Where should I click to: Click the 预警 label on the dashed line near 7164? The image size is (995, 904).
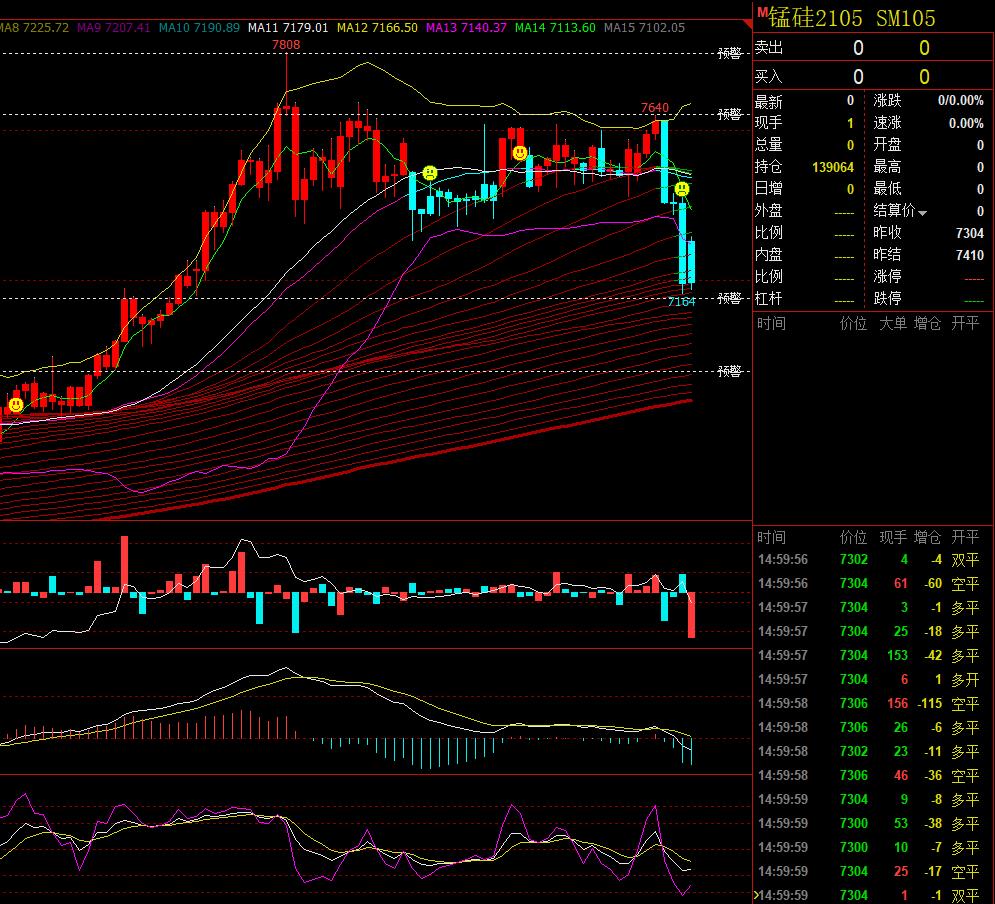tap(729, 298)
